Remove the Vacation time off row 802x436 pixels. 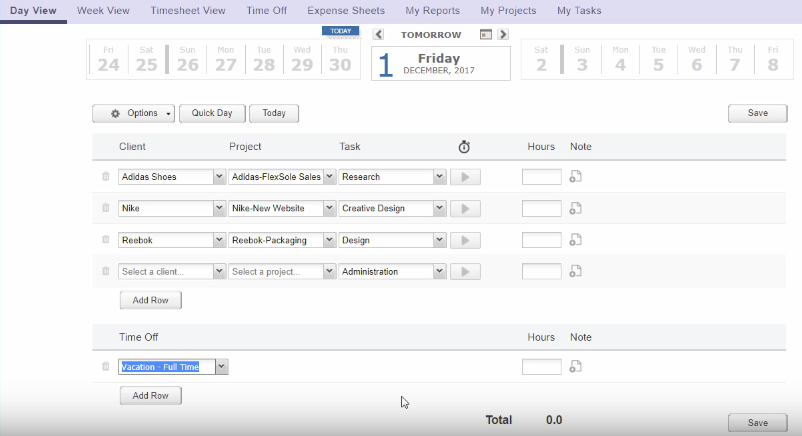[x=105, y=366]
